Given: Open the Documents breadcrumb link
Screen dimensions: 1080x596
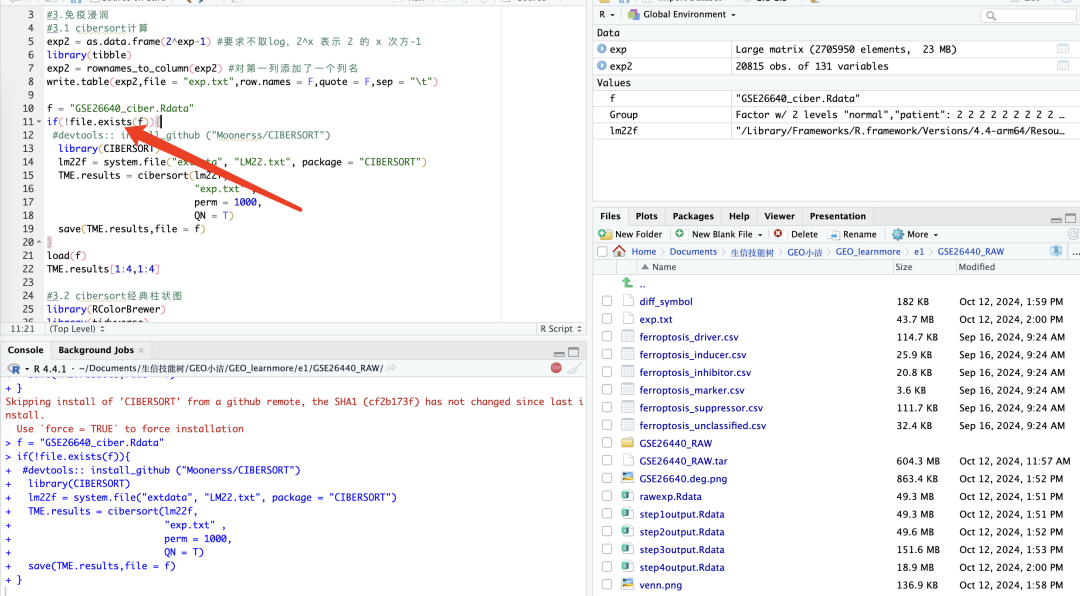Looking at the screenshot, I should pos(693,251).
